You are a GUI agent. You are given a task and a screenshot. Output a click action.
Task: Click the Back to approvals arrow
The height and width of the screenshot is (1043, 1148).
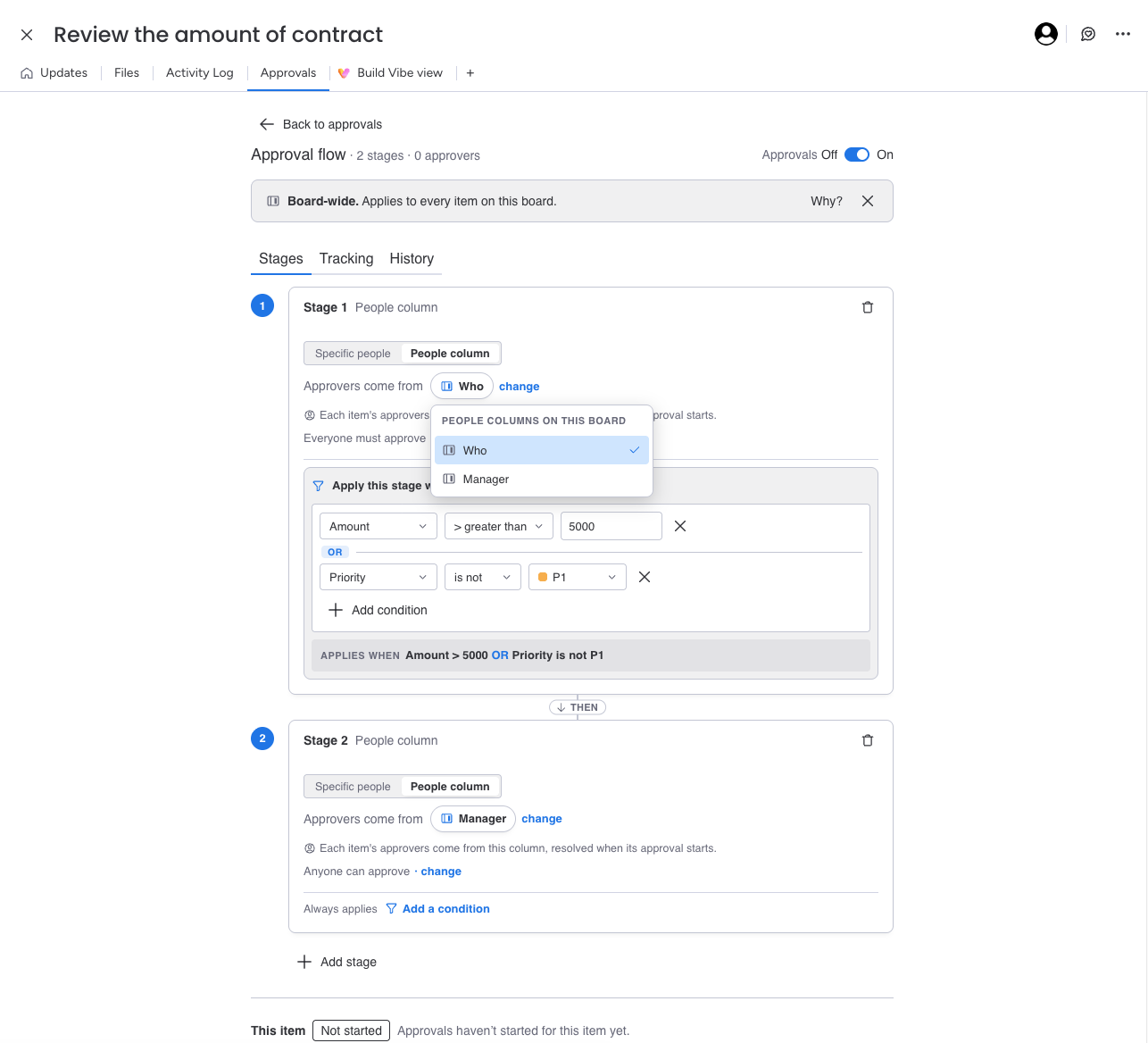pyautogui.click(x=266, y=124)
